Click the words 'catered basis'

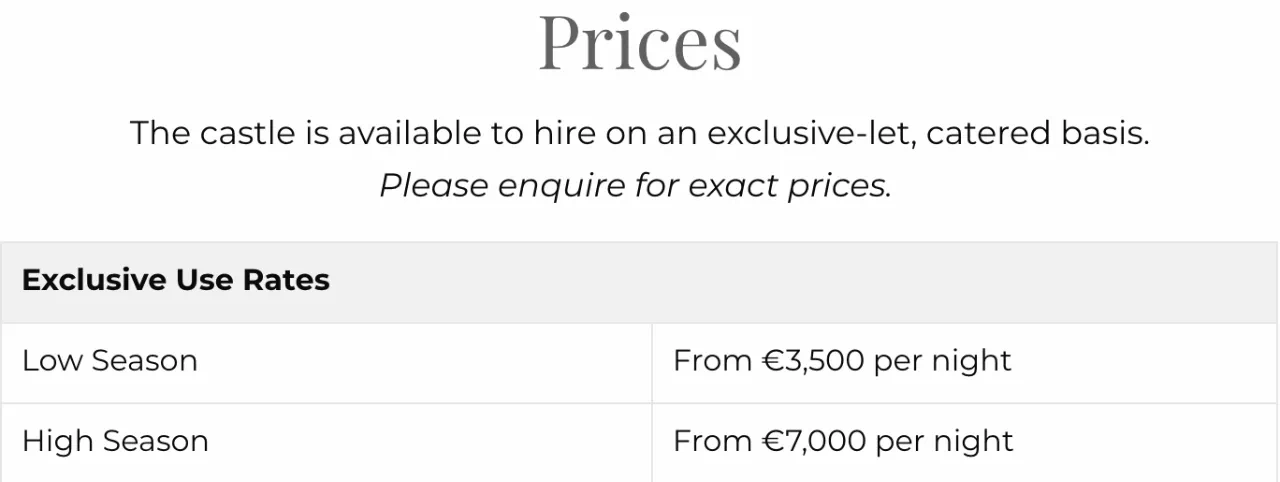pos(1038,133)
